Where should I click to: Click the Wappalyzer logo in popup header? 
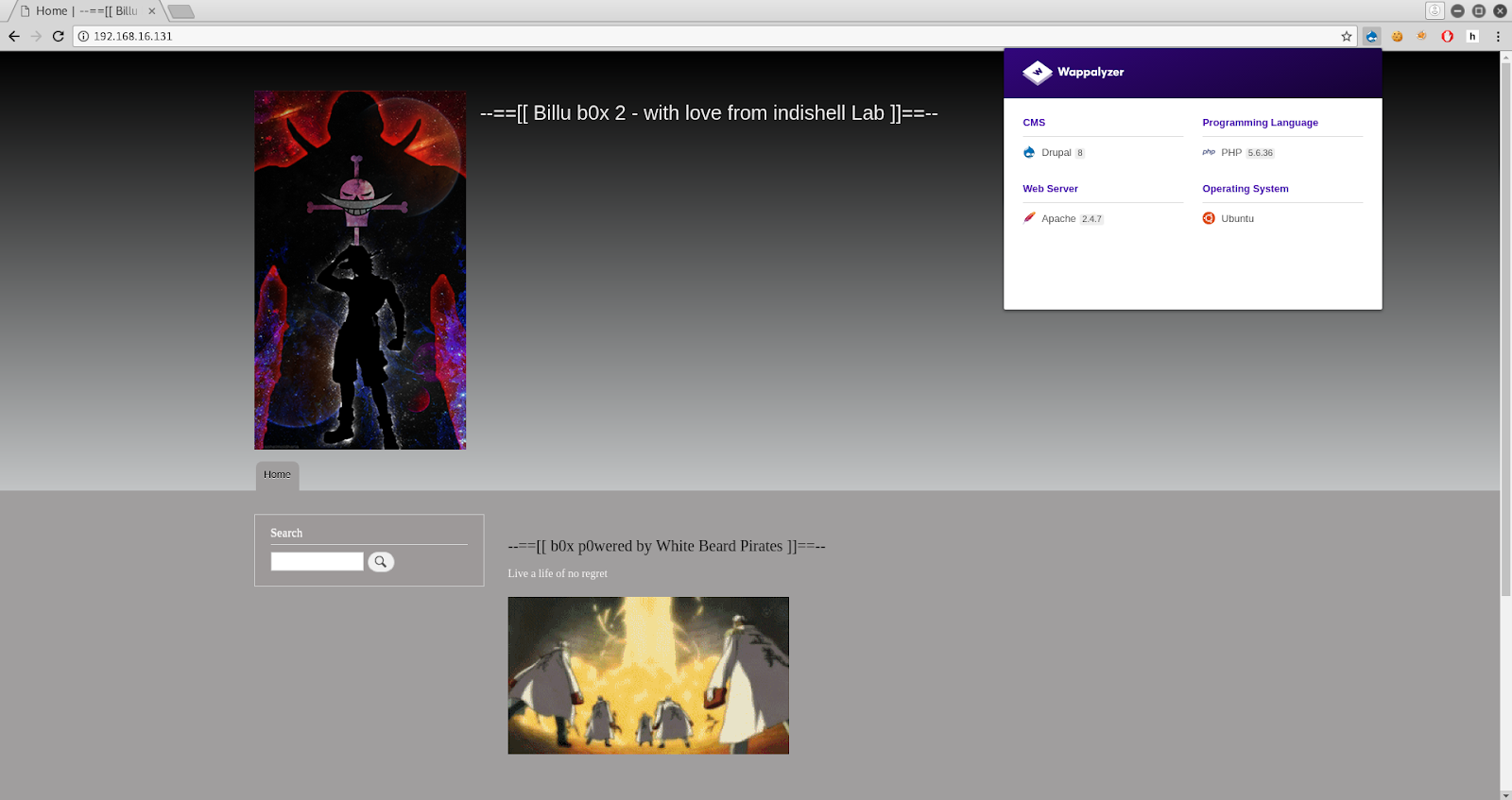point(1037,73)
